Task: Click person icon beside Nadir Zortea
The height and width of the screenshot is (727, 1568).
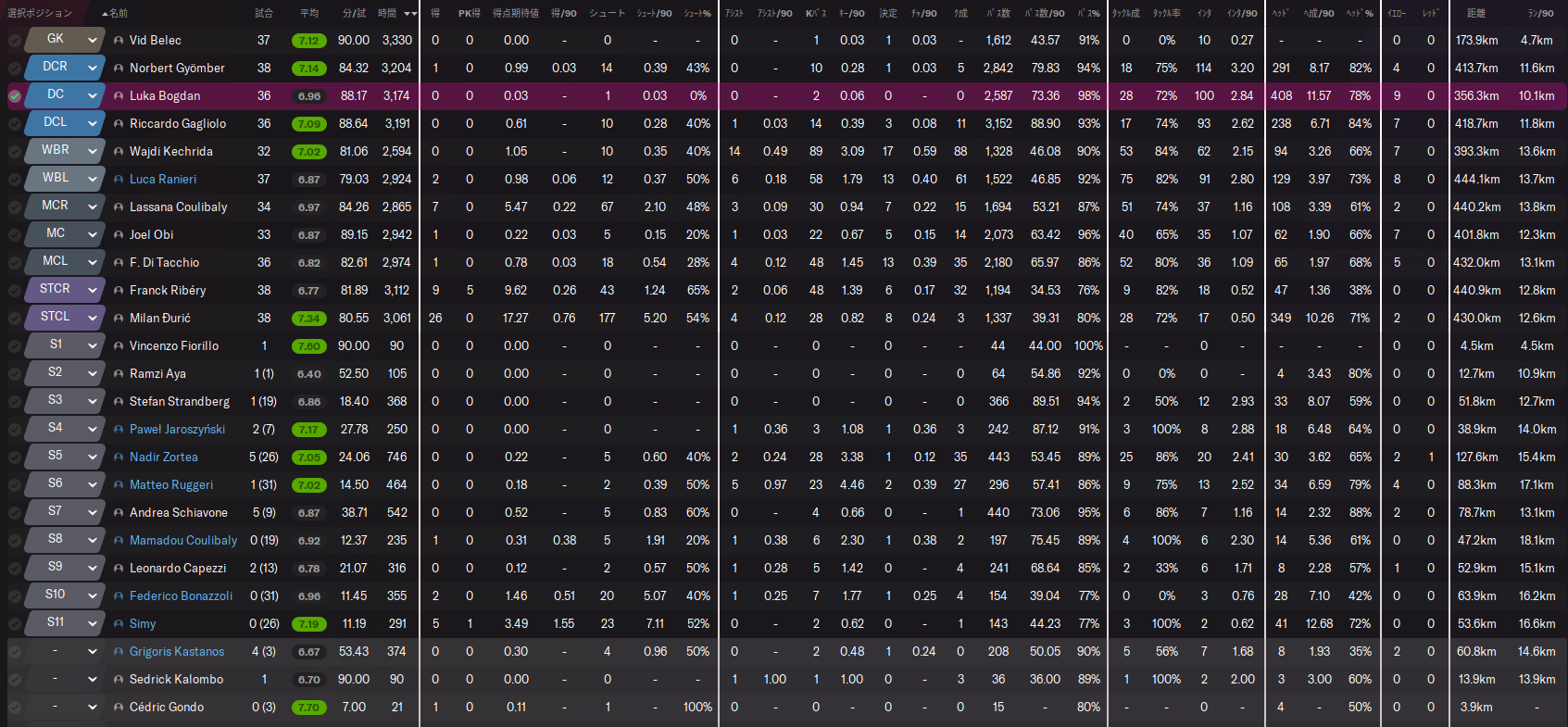Action: (119, 458)
